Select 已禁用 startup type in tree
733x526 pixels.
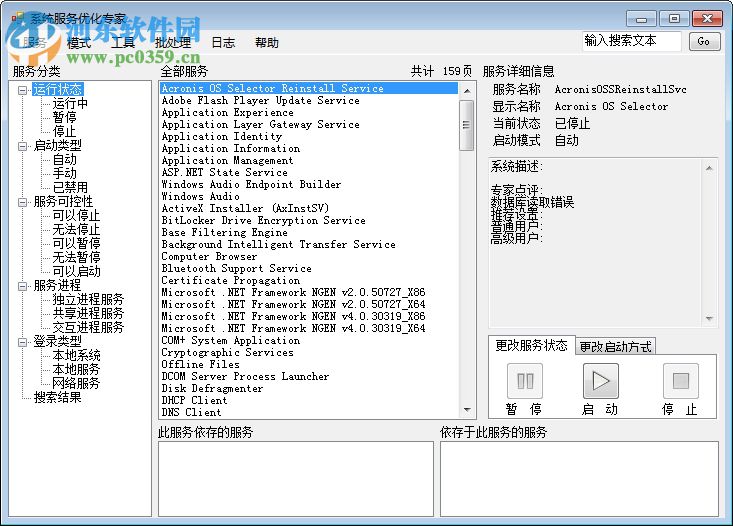tap(70, 187)
